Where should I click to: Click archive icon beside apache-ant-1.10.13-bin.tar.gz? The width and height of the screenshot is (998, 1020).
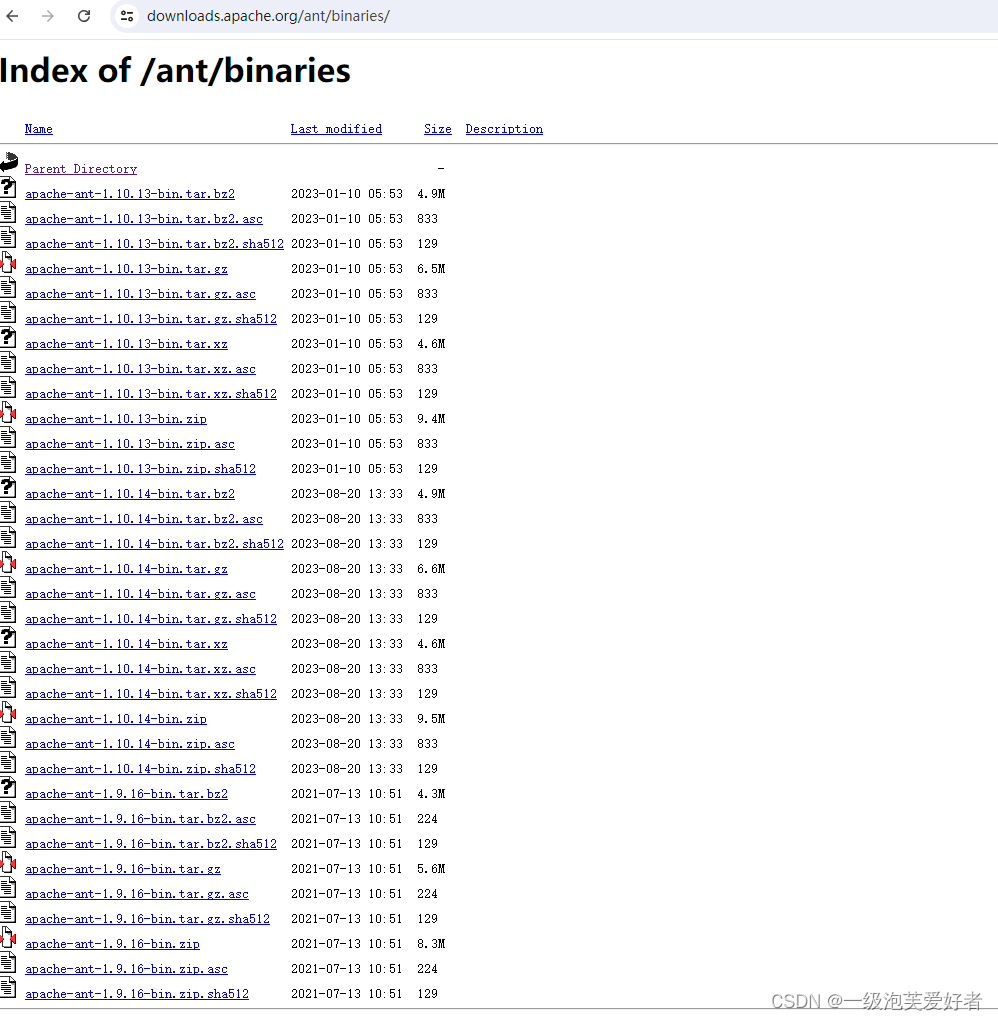click(8, 263)
